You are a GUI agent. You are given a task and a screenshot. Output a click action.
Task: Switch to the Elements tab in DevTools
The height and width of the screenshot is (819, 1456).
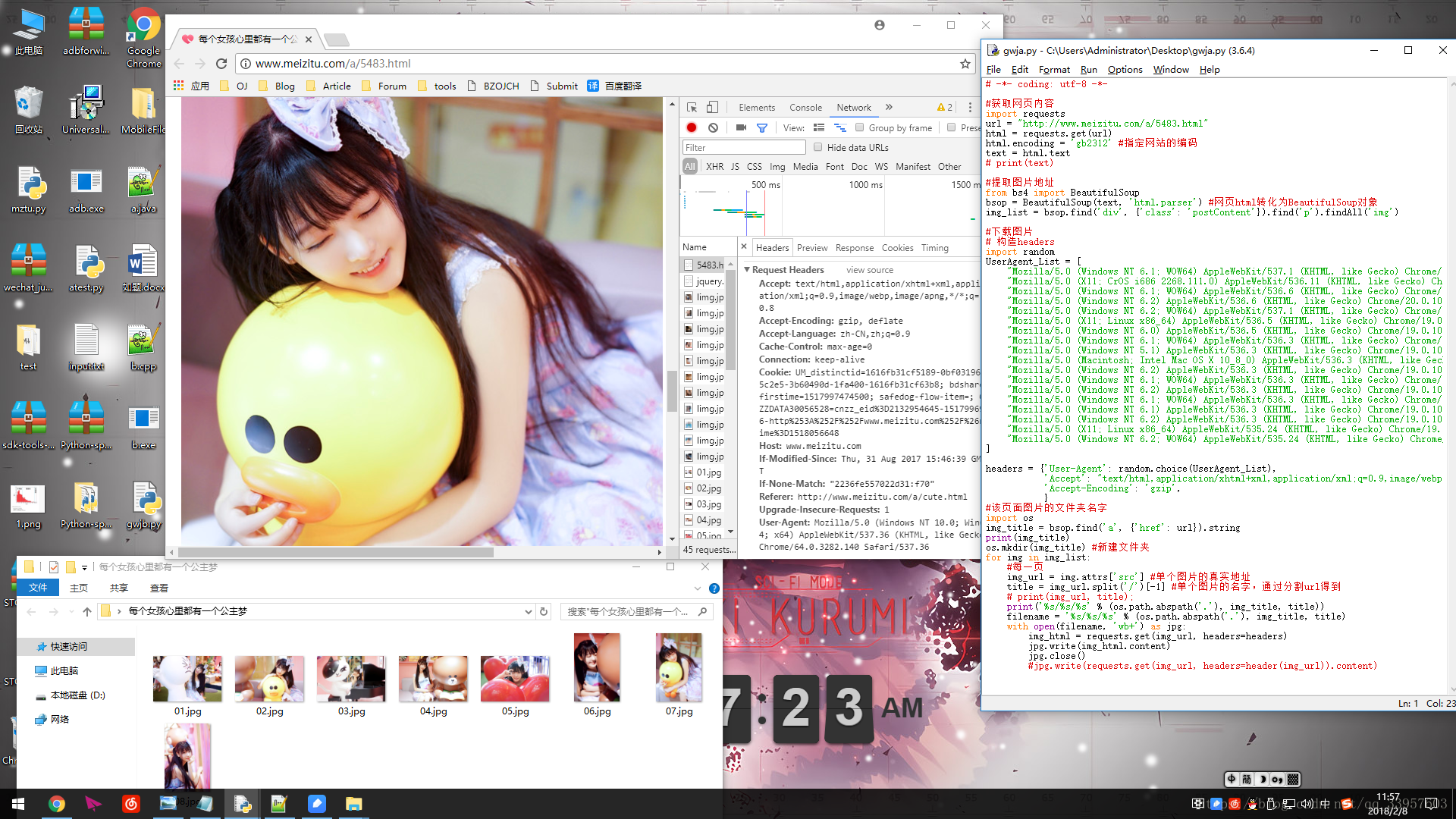[x=757, y=108]
